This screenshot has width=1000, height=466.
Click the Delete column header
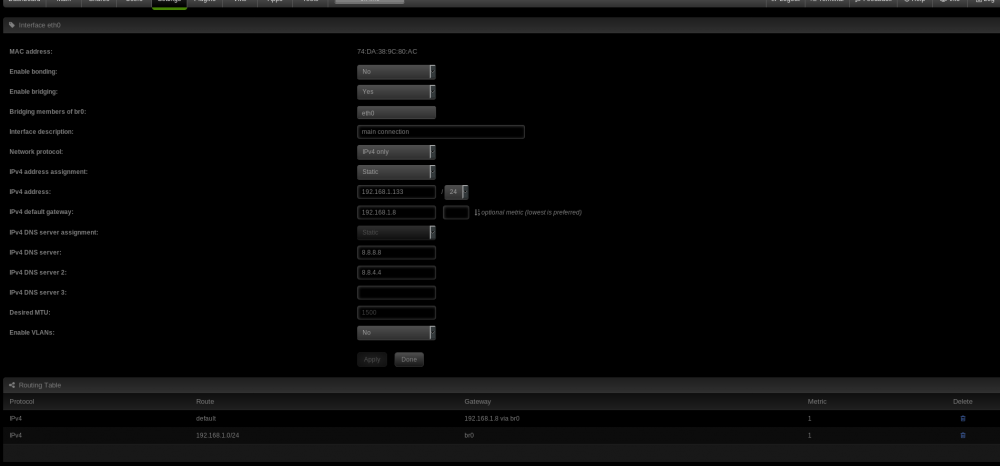point(962,402)
